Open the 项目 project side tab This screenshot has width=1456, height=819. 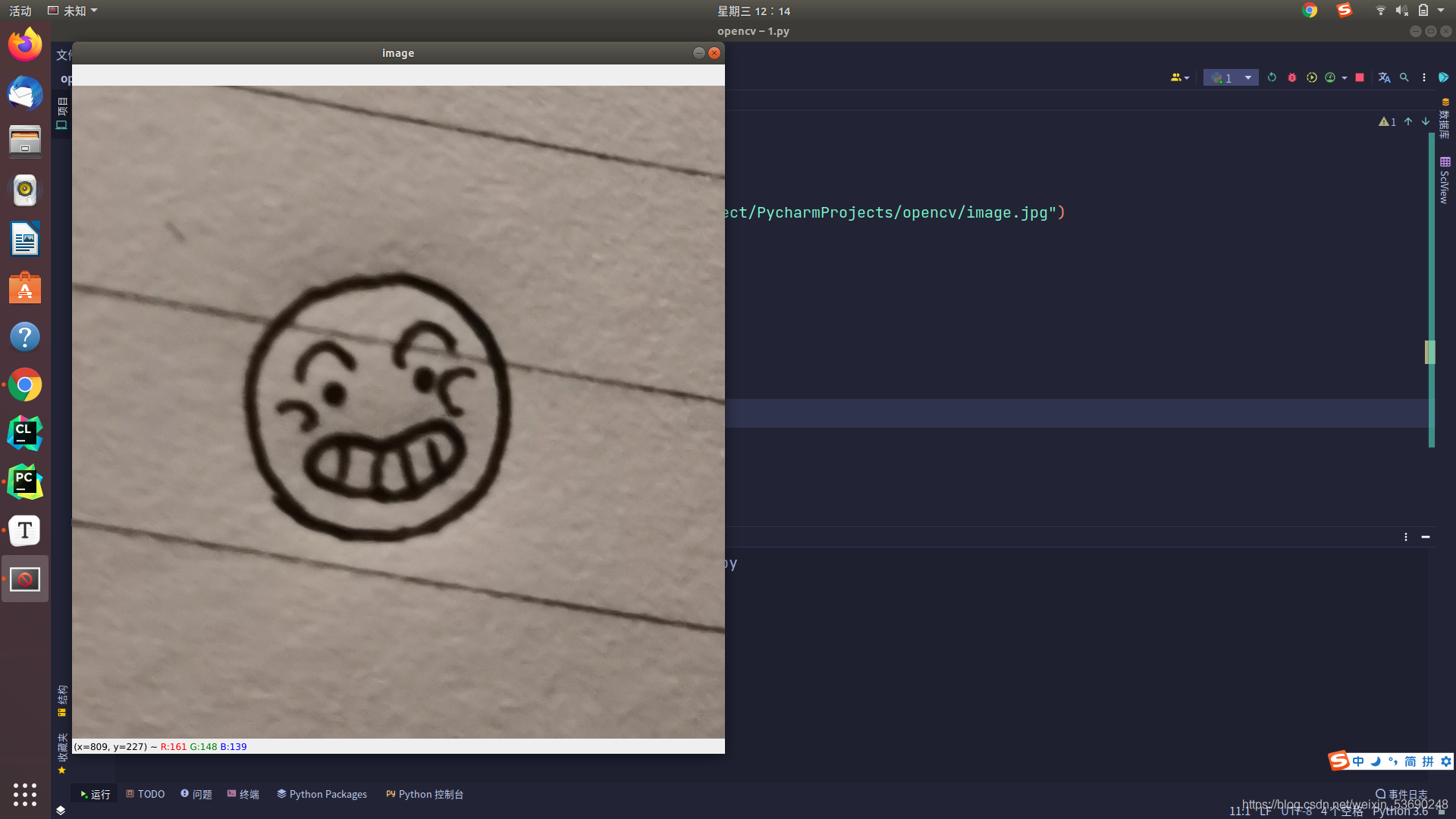click(x=62, y=113)
